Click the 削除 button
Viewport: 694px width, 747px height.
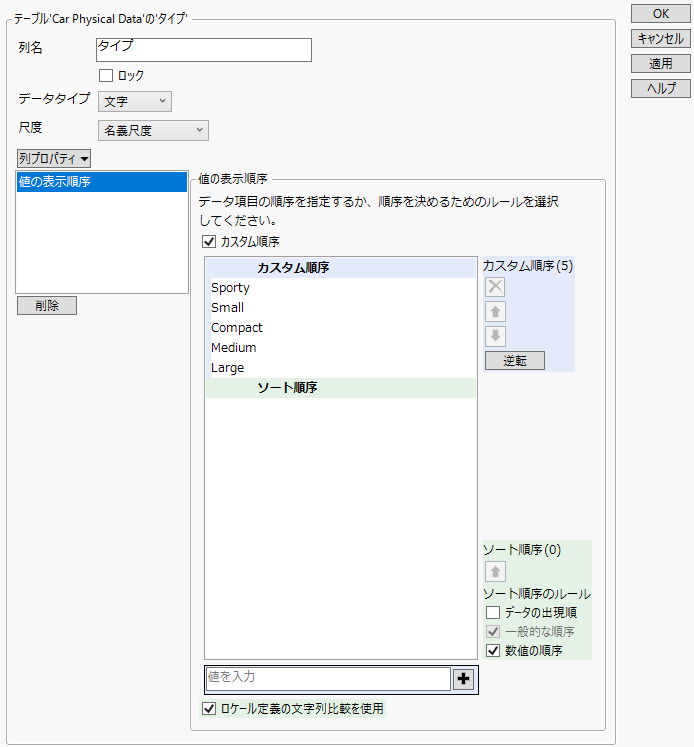[47, 305]
